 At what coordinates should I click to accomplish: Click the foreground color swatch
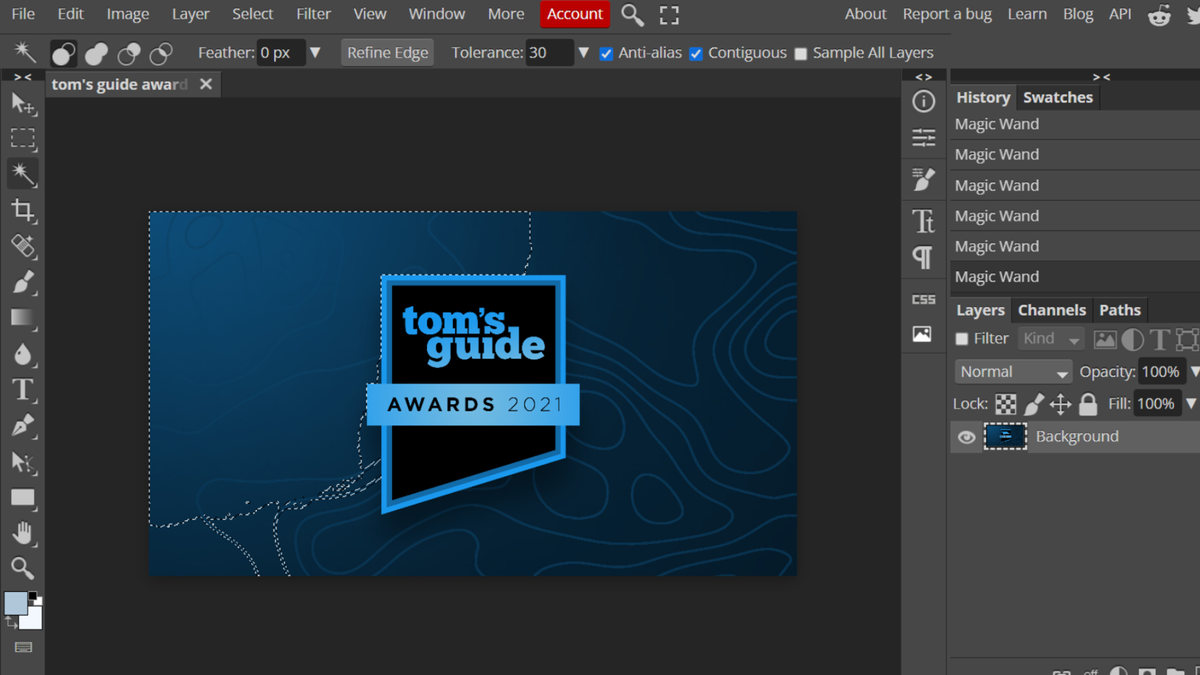14,605
